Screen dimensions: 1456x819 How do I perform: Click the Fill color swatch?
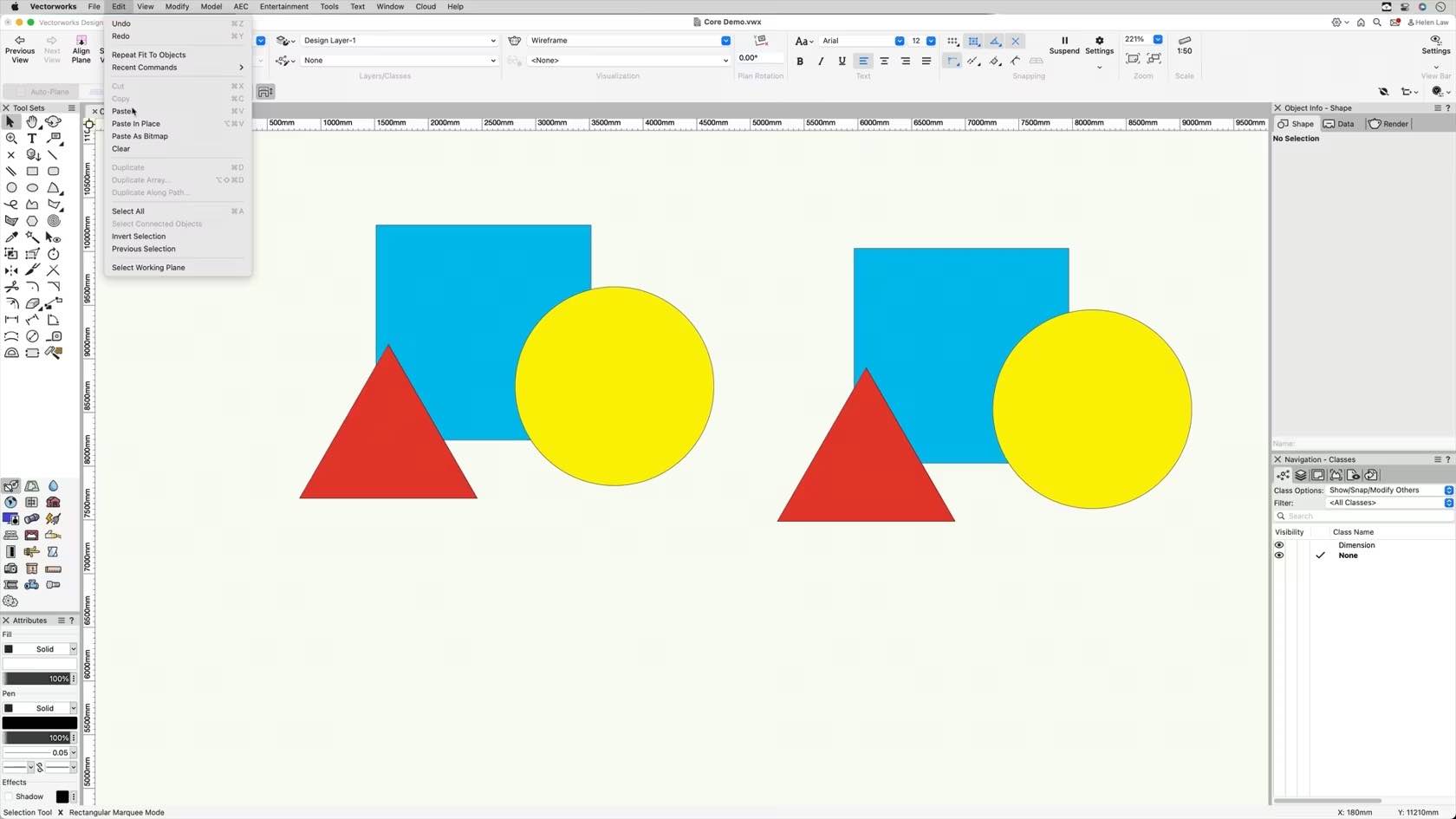pos(40,664)
